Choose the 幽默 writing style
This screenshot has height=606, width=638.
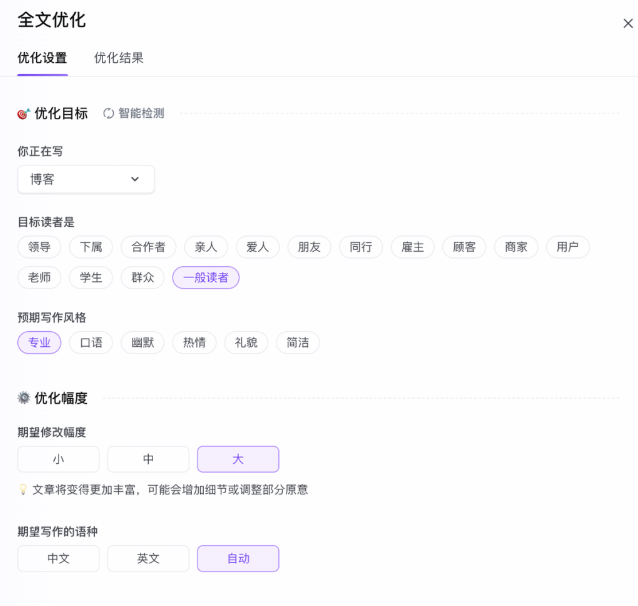tap(143, 343)
